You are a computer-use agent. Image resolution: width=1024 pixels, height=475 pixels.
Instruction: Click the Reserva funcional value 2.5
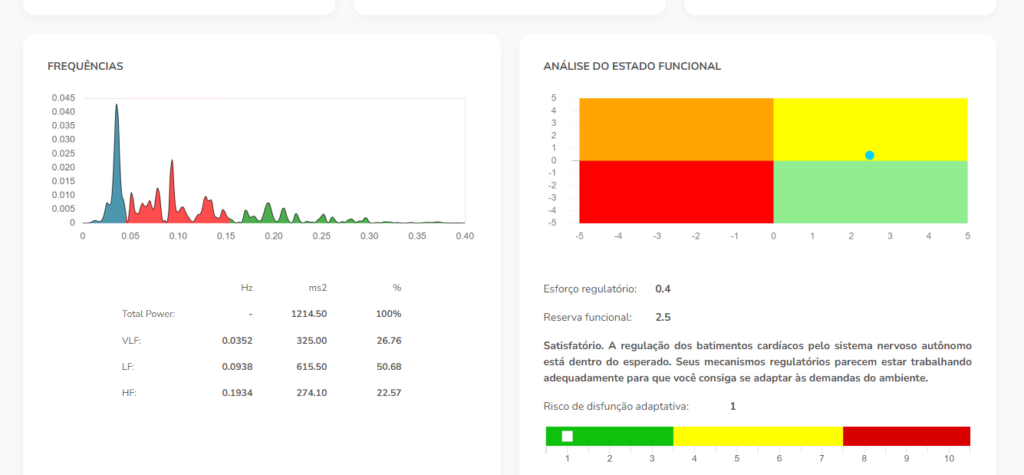click(662, 317)
